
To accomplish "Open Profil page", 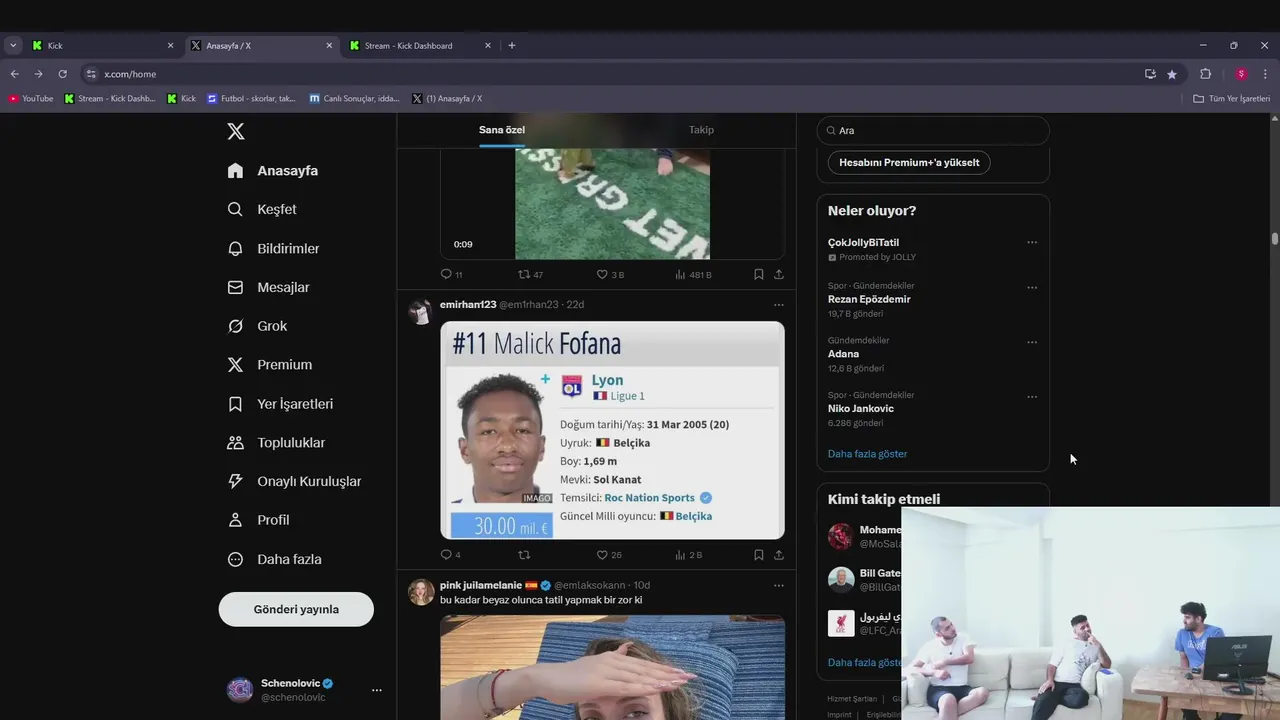I will (x=258, y=520).
